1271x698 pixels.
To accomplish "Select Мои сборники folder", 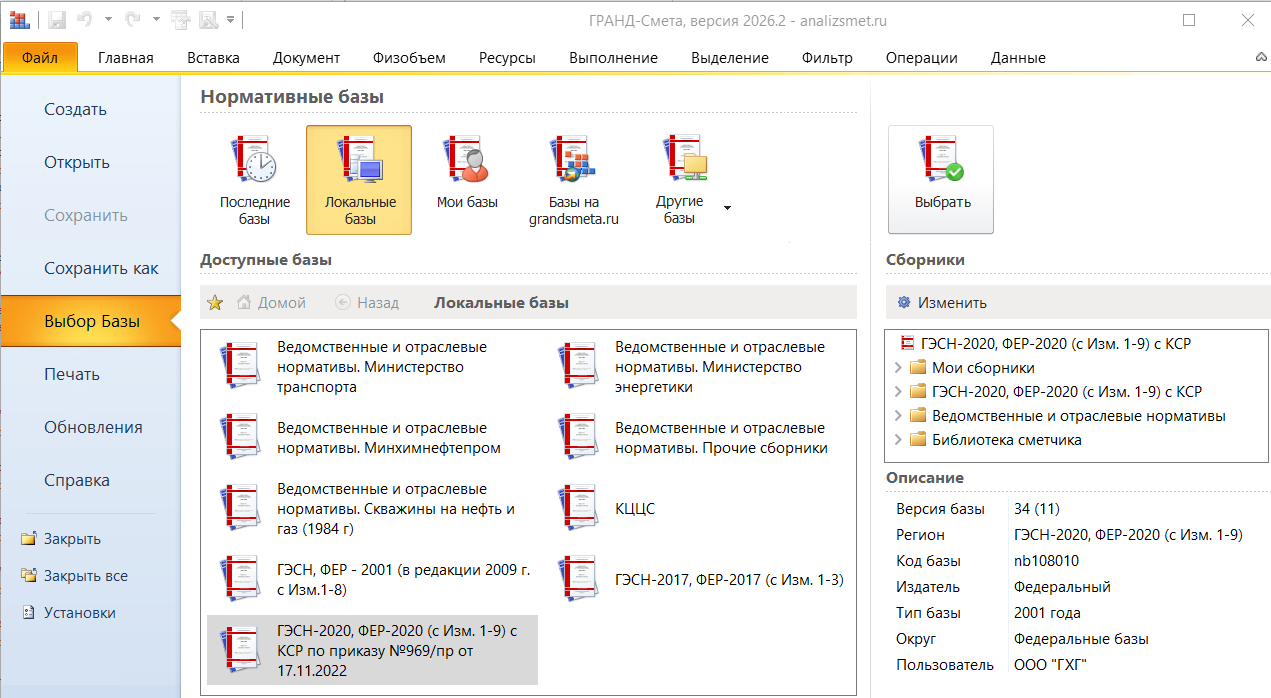I will point(971,368).
